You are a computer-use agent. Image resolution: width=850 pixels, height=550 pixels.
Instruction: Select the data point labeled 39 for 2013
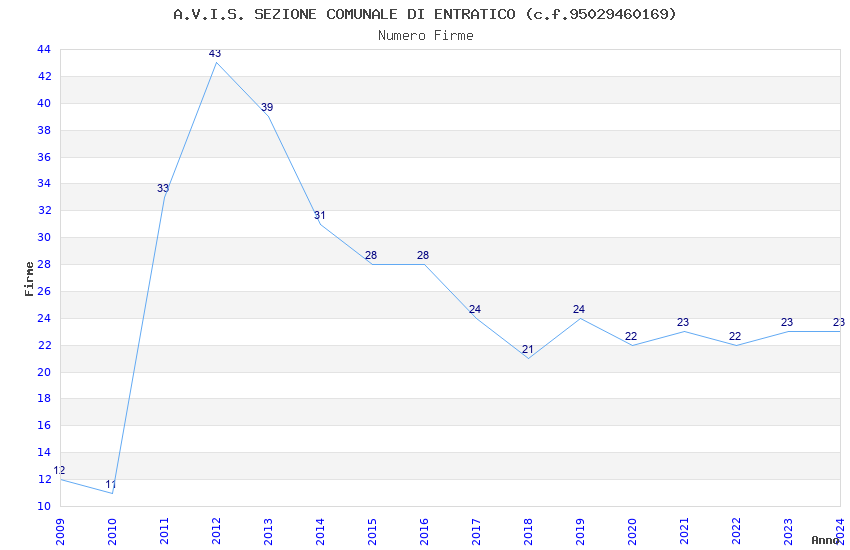(x=267, y=107)
